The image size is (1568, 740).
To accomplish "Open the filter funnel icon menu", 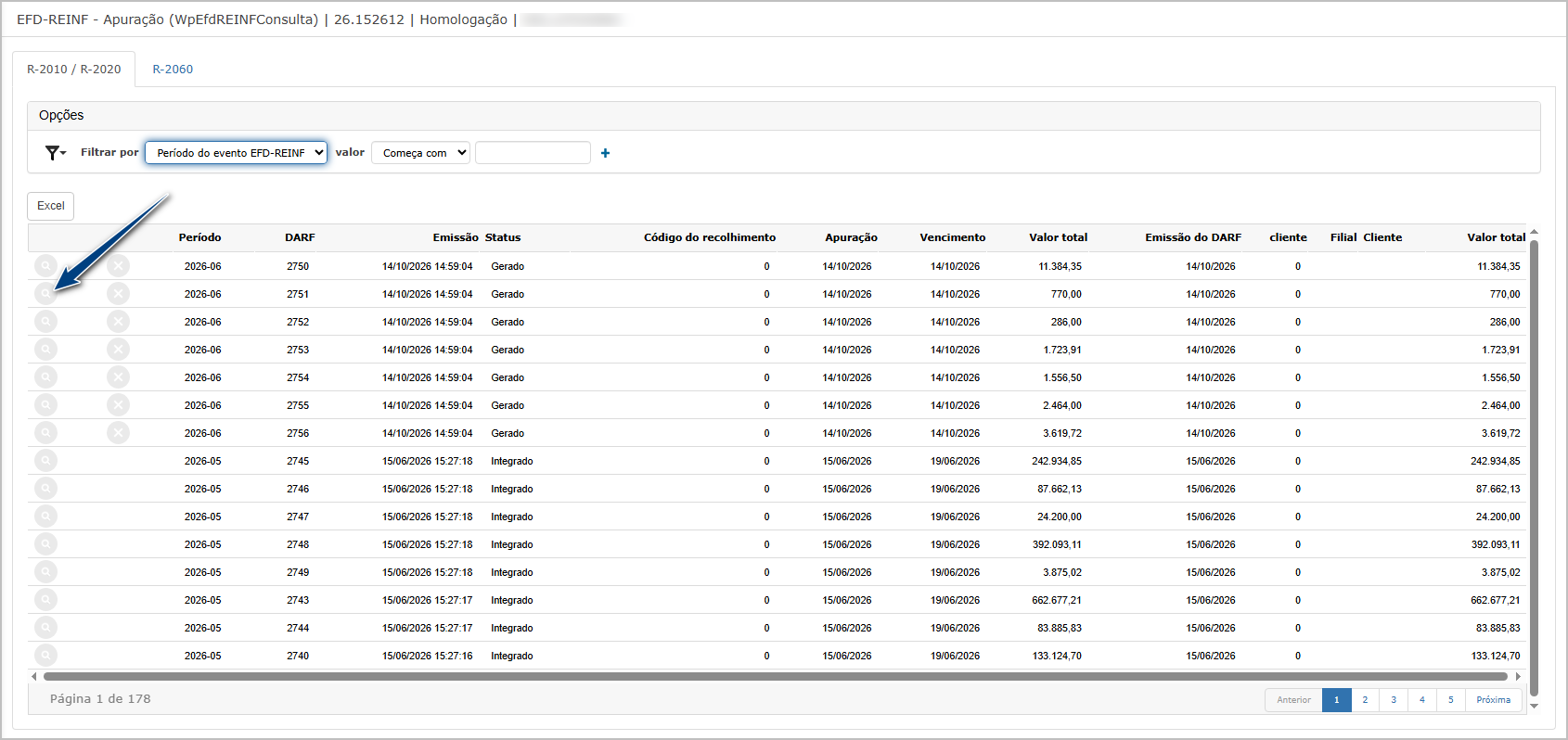I will pyautogui.click(x=56, y=153).
